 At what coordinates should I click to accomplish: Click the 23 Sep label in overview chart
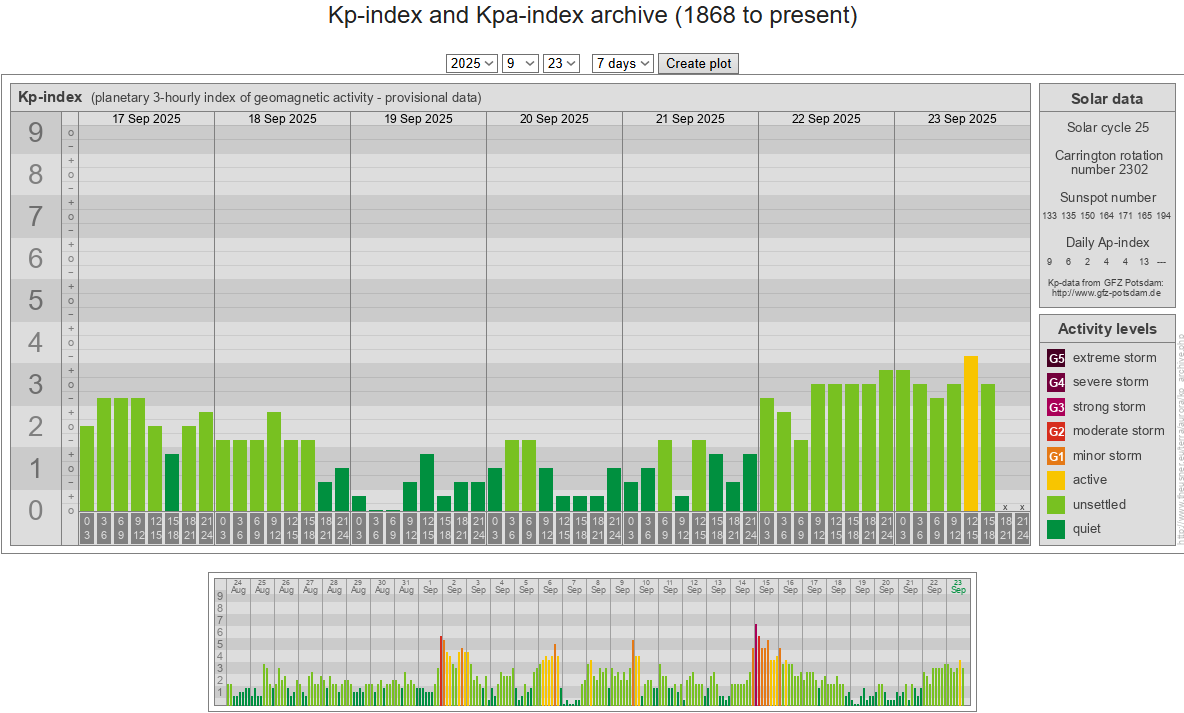pos(958,586)
